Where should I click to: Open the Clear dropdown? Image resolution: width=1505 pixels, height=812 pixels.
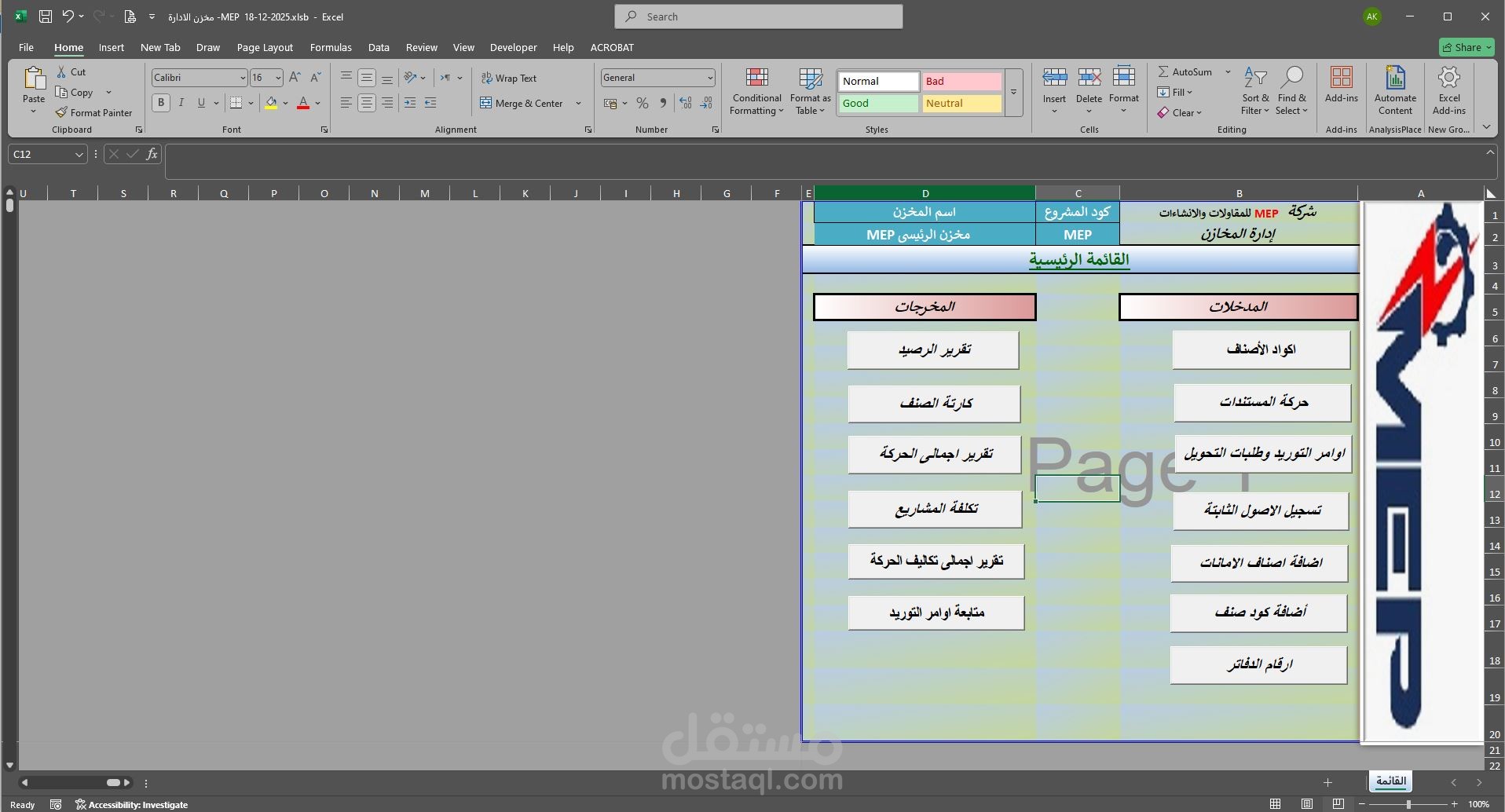(1179, 113)
